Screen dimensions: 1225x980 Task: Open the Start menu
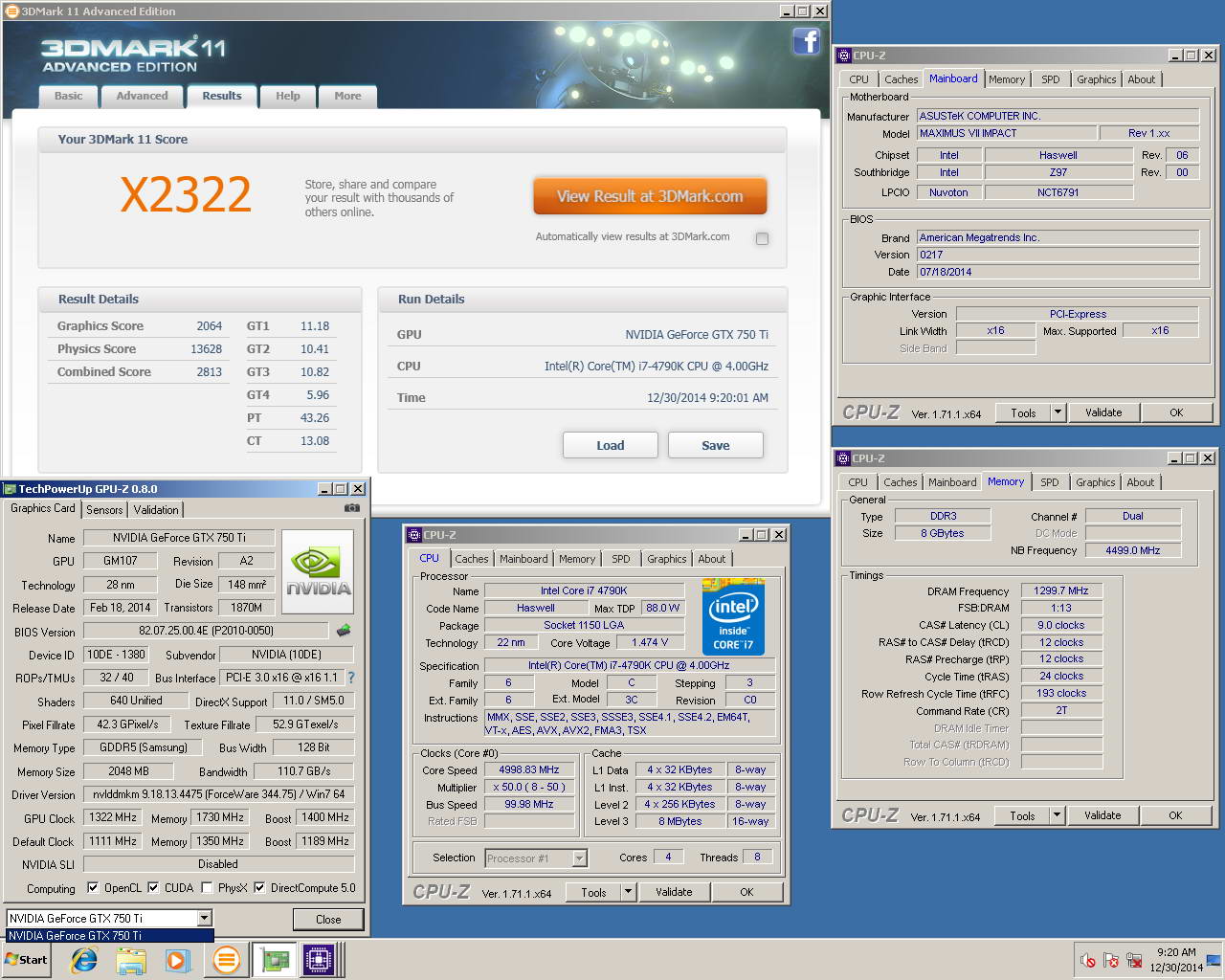pyautogui.click(x=26, y=960)
